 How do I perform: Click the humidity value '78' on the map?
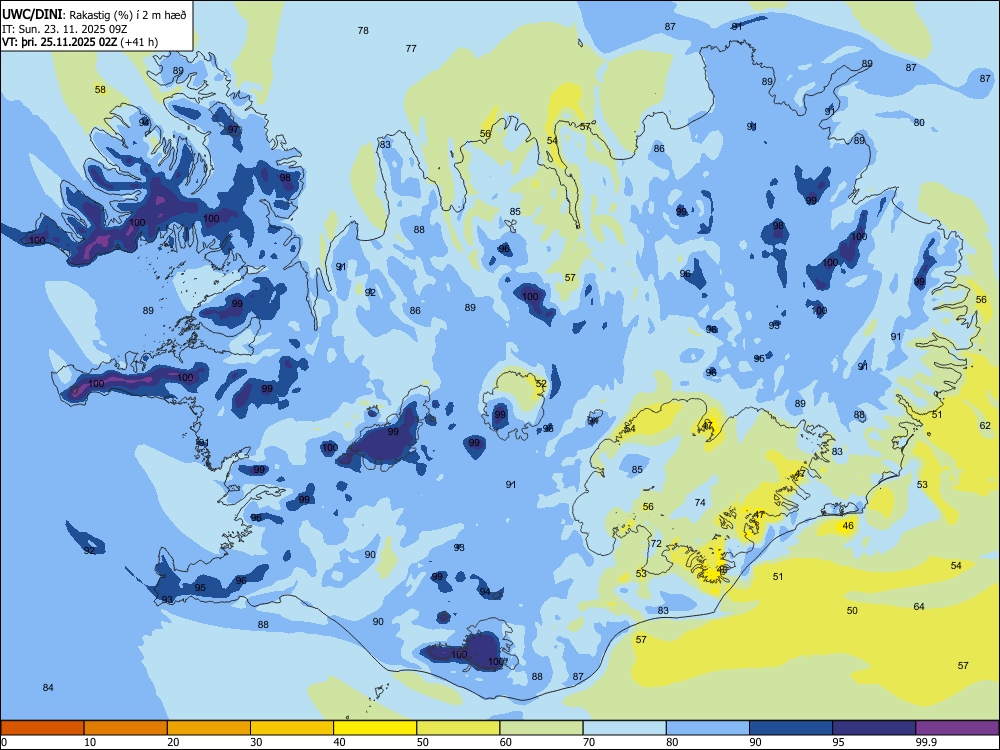pos(363,30)
